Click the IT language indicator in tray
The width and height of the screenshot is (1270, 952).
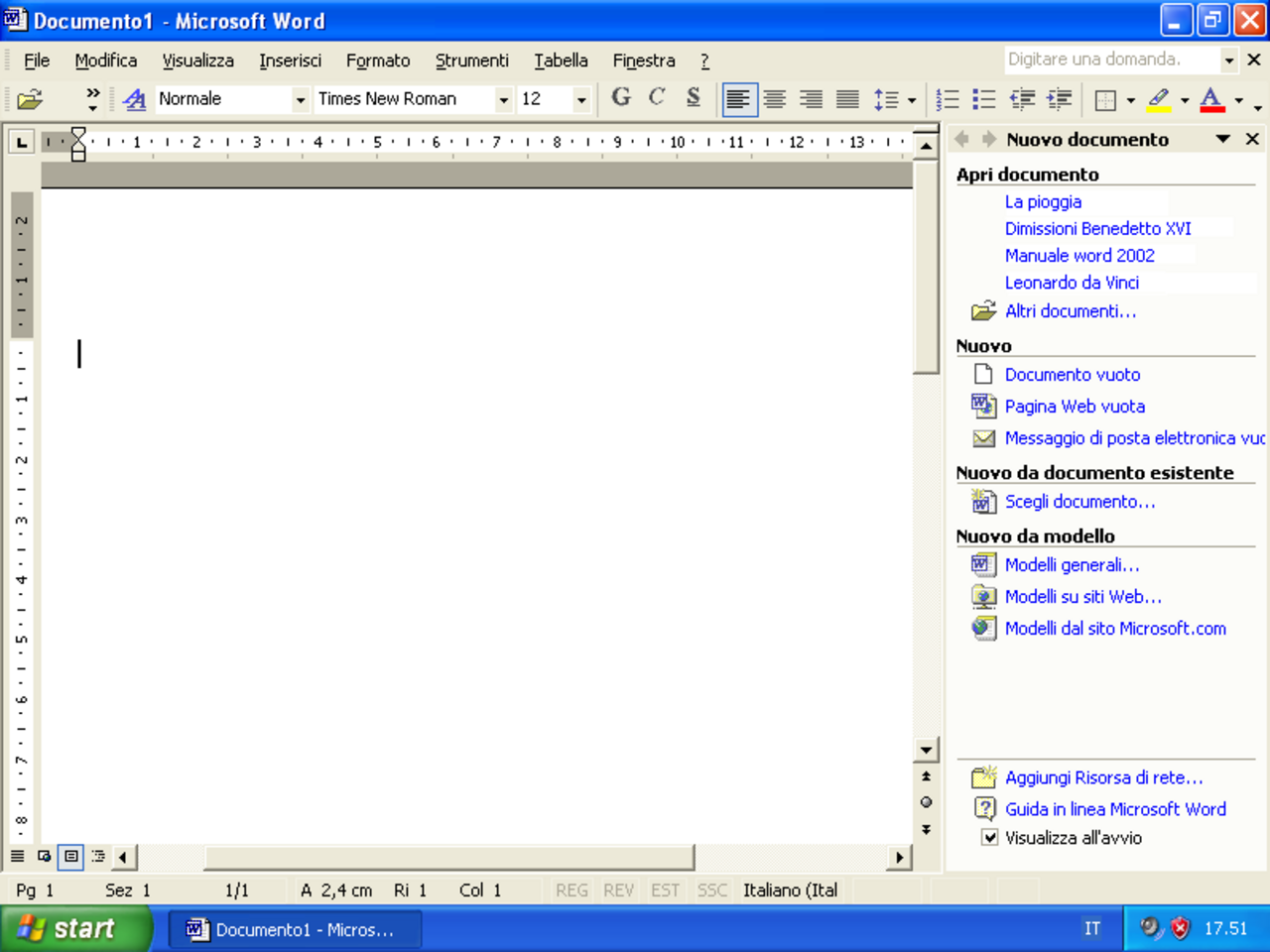[x=1091, y=928]
